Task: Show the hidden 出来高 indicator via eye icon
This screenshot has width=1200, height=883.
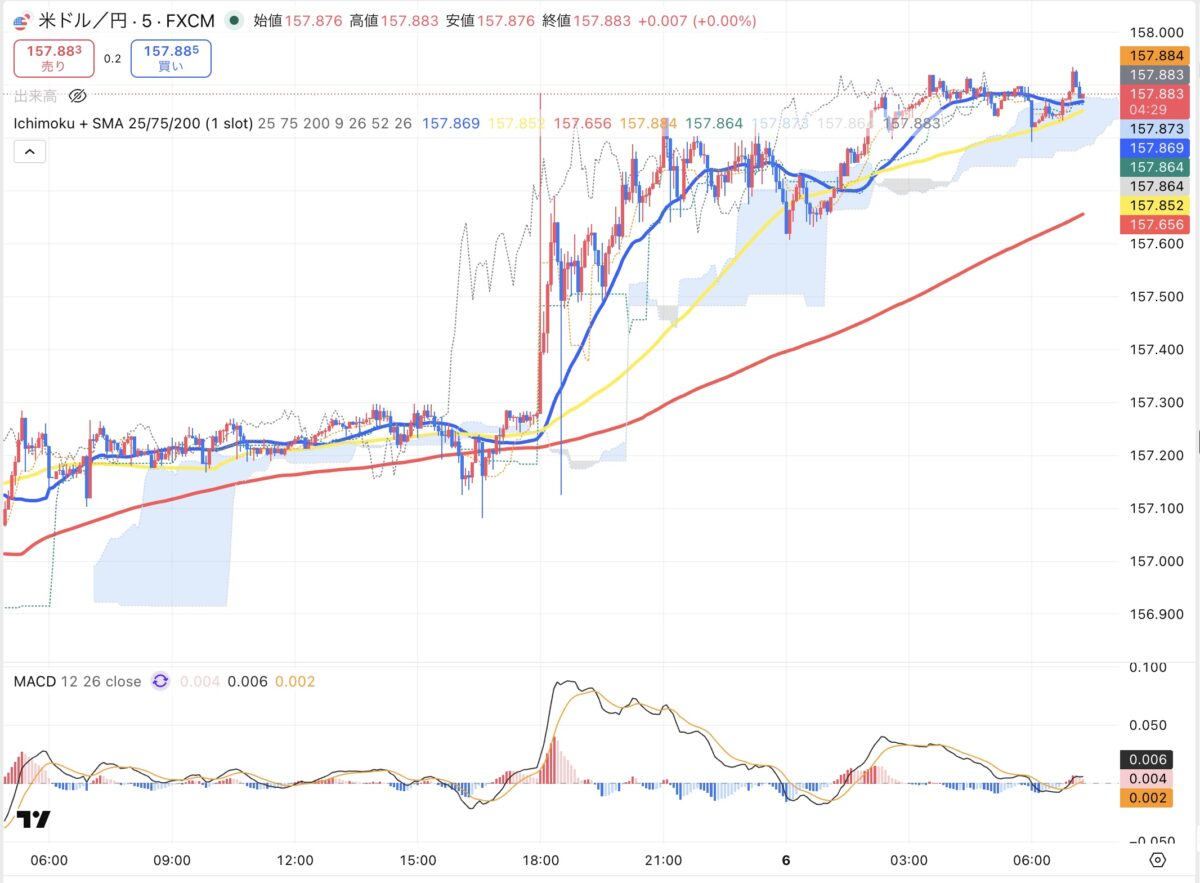Action: pyautogui.click(x=78, y=96)
